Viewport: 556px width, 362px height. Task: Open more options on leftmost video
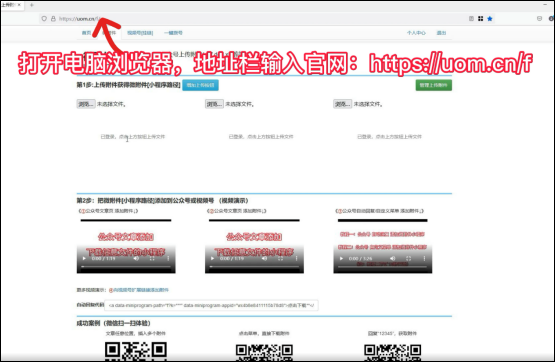[x=168, y=258]
